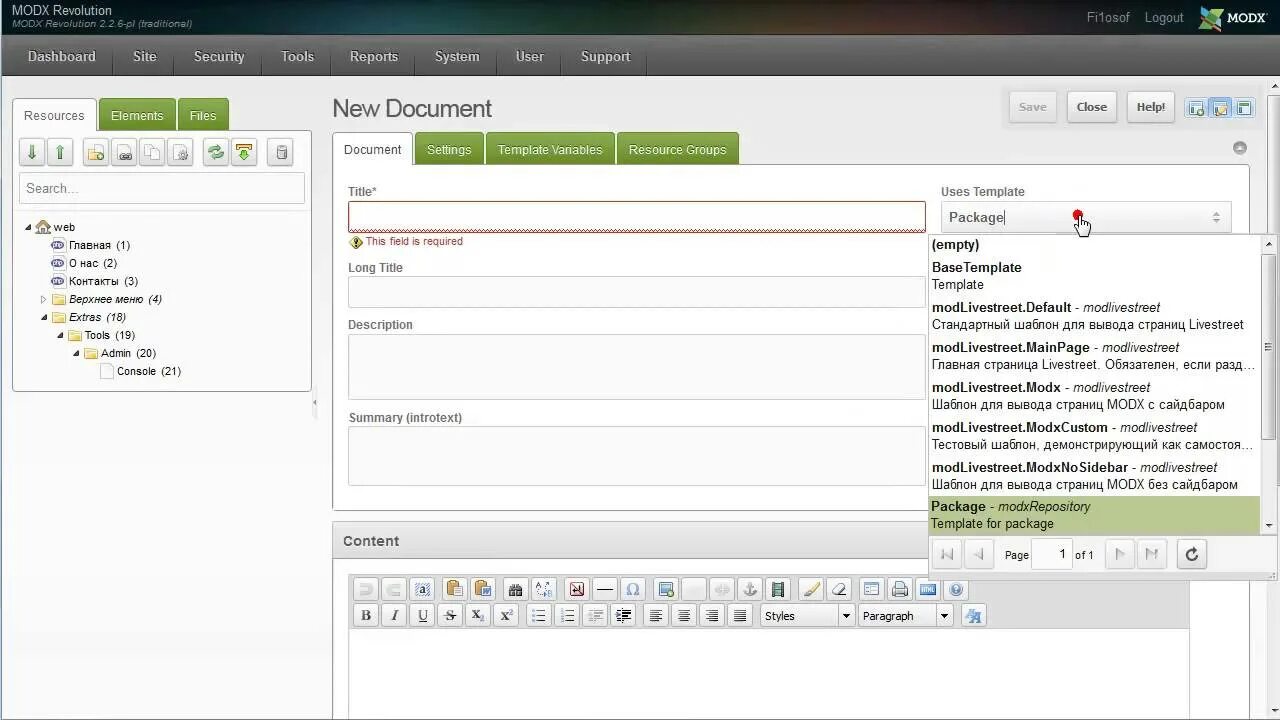Image resolution: width=1280 pixels, height=720 pixels.
Task: Expand the Верхнее меню folder
Action: click(x=43, y=299)
